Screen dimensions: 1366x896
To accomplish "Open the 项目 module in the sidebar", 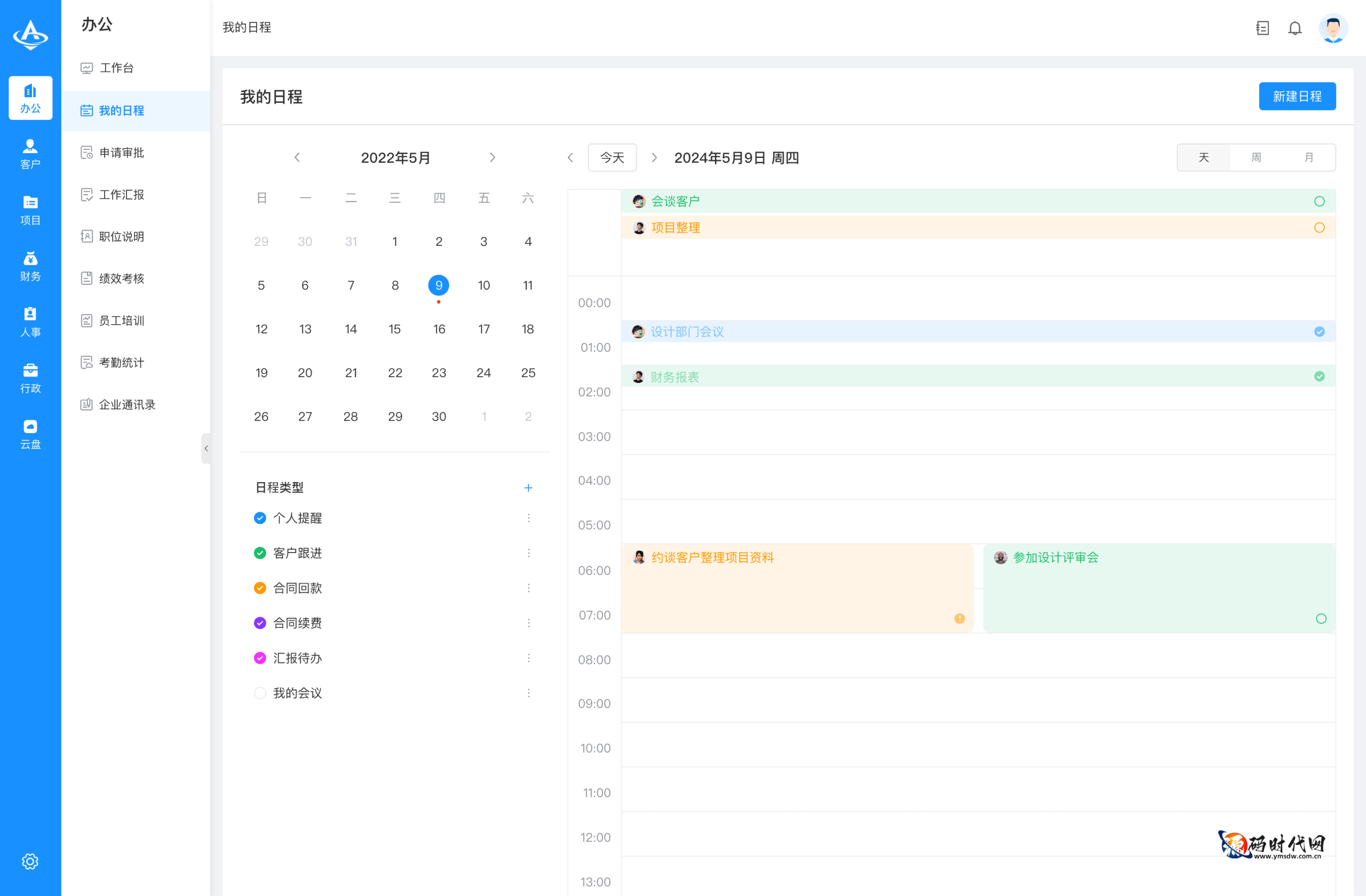I will [x=30, y=210].
